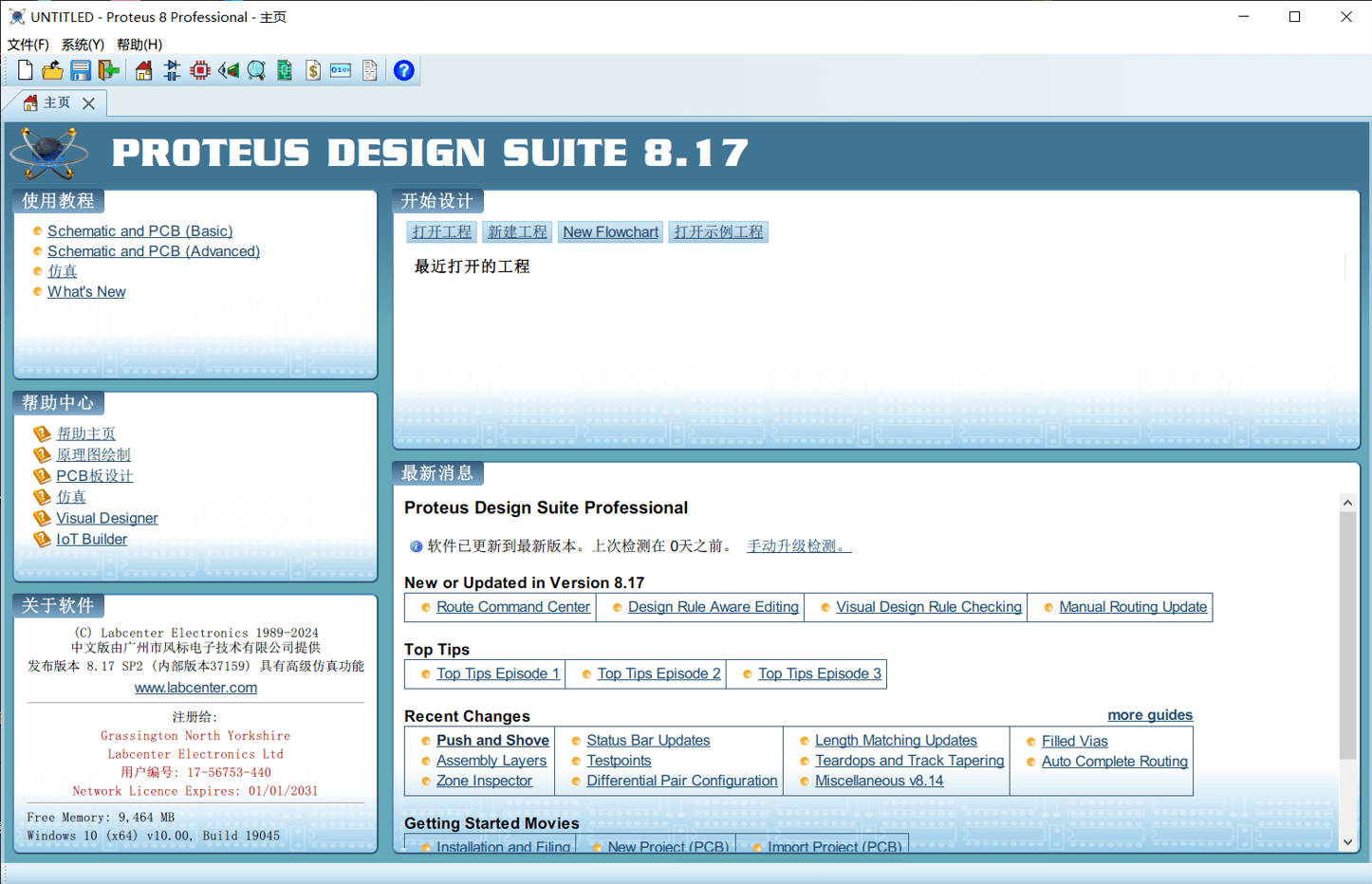Image resolution: width=1372 pixels, height=884 pixels.
Task: Click the blue info icon before 软件已更新到最新版本
Action: (x=416, y=546)
